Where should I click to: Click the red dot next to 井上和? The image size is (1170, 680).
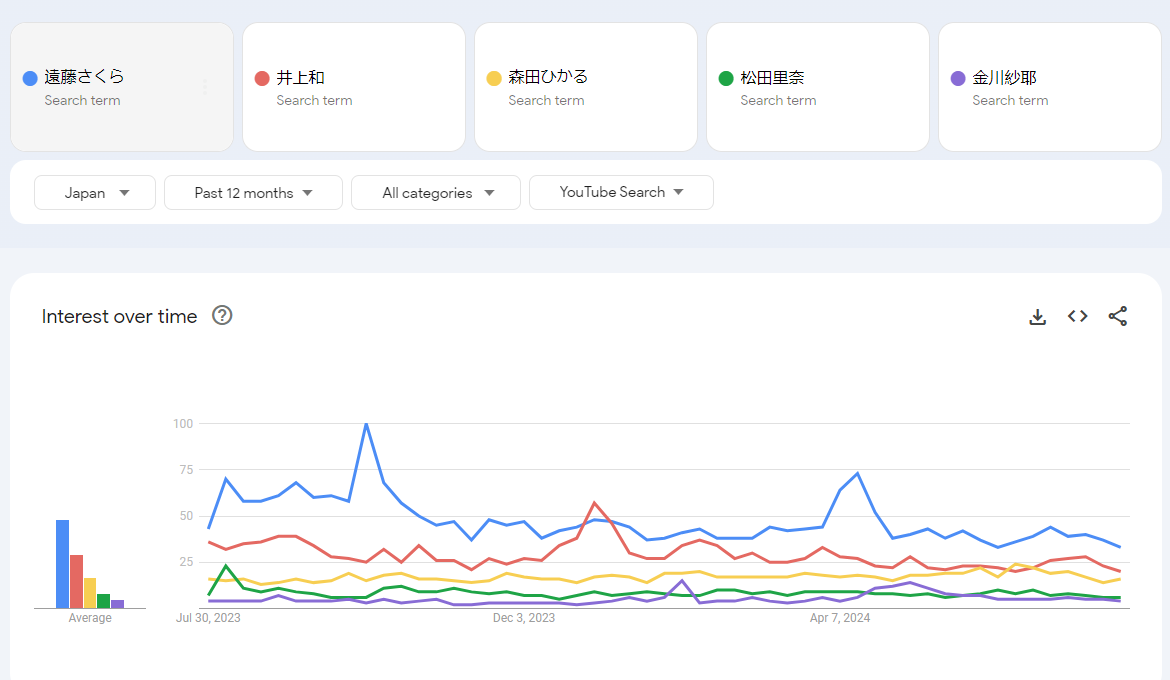coord(262,78)
